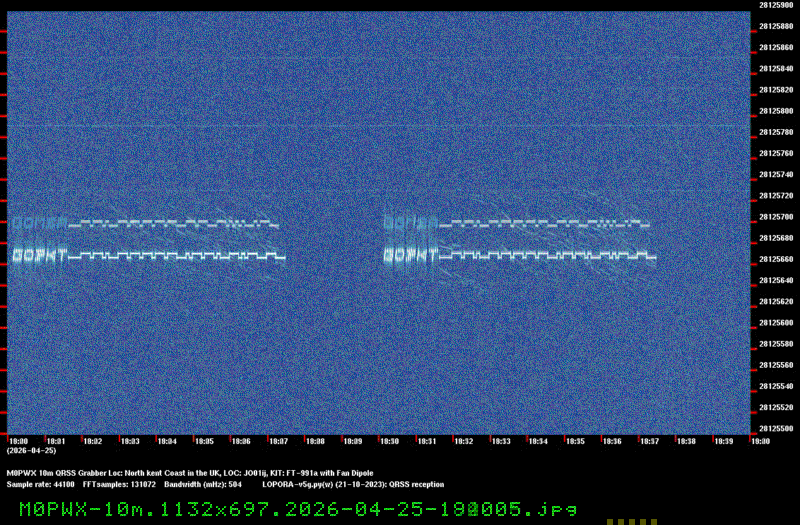Select the 18:05 time axis label

pos(204,441)
